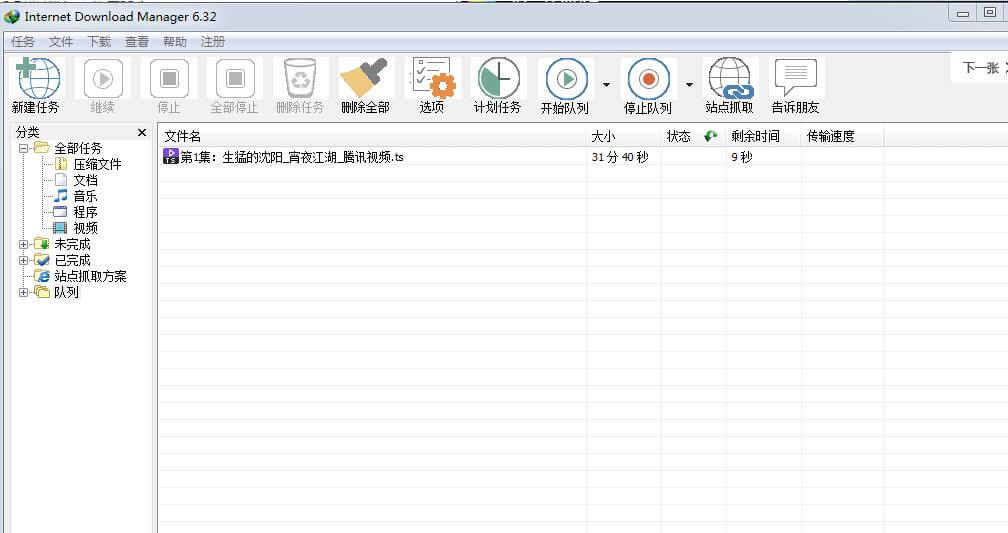Open dropdown arrow next to 停止队列

click(x=689, y=86)
